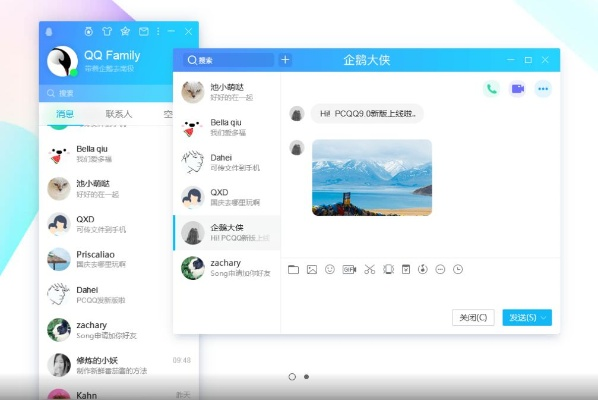Open Dahei in main window message list
Viewport: 598px width, 400px height.
pos(106,294)
